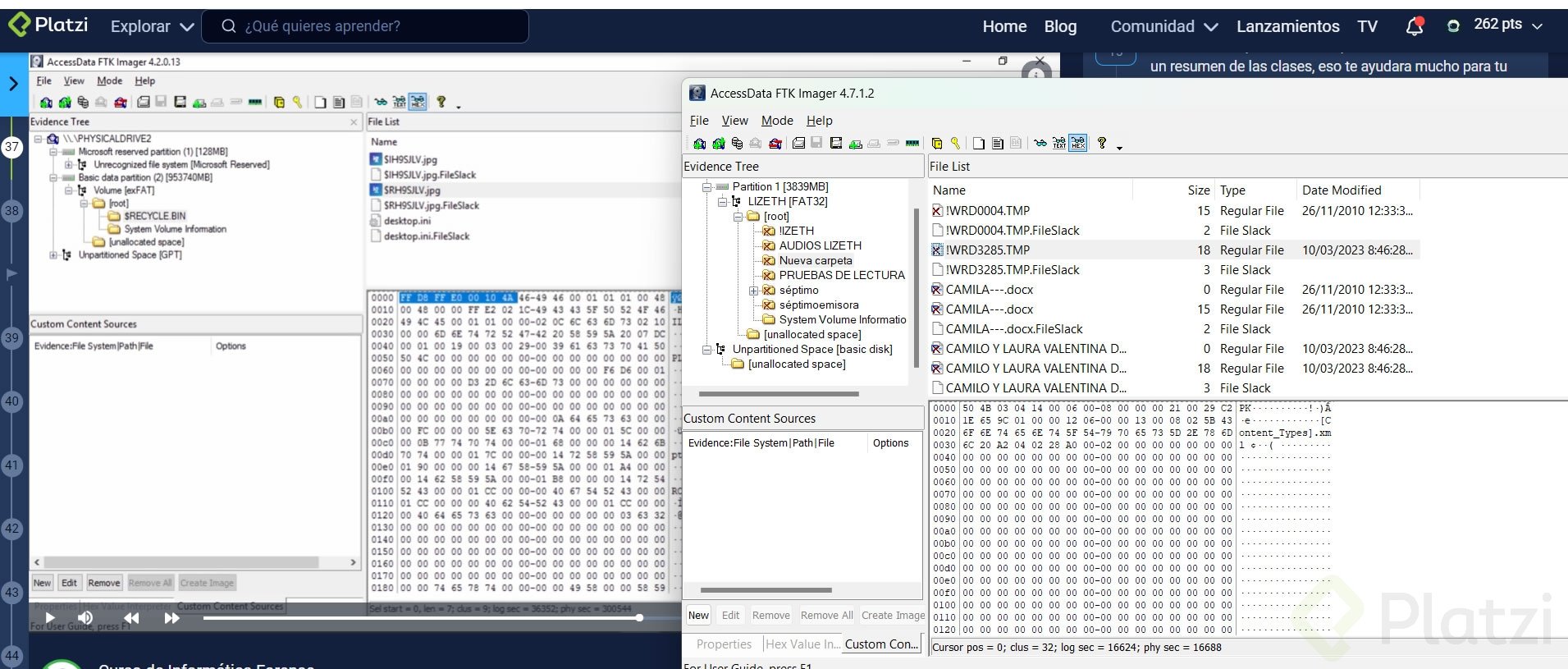This screenshot has height=669, width=1568.
Task: Select !WRD3285.TMP file row
Action: click(x=1174, y=250)
